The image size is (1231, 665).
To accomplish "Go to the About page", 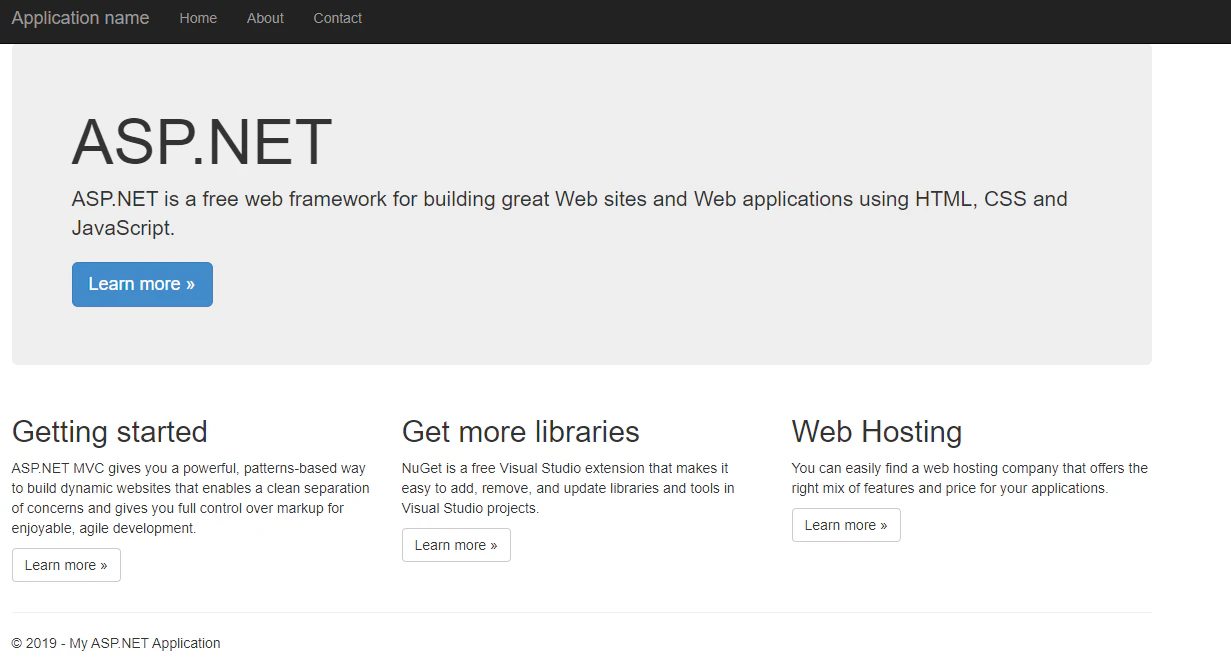I will (265, 18).
